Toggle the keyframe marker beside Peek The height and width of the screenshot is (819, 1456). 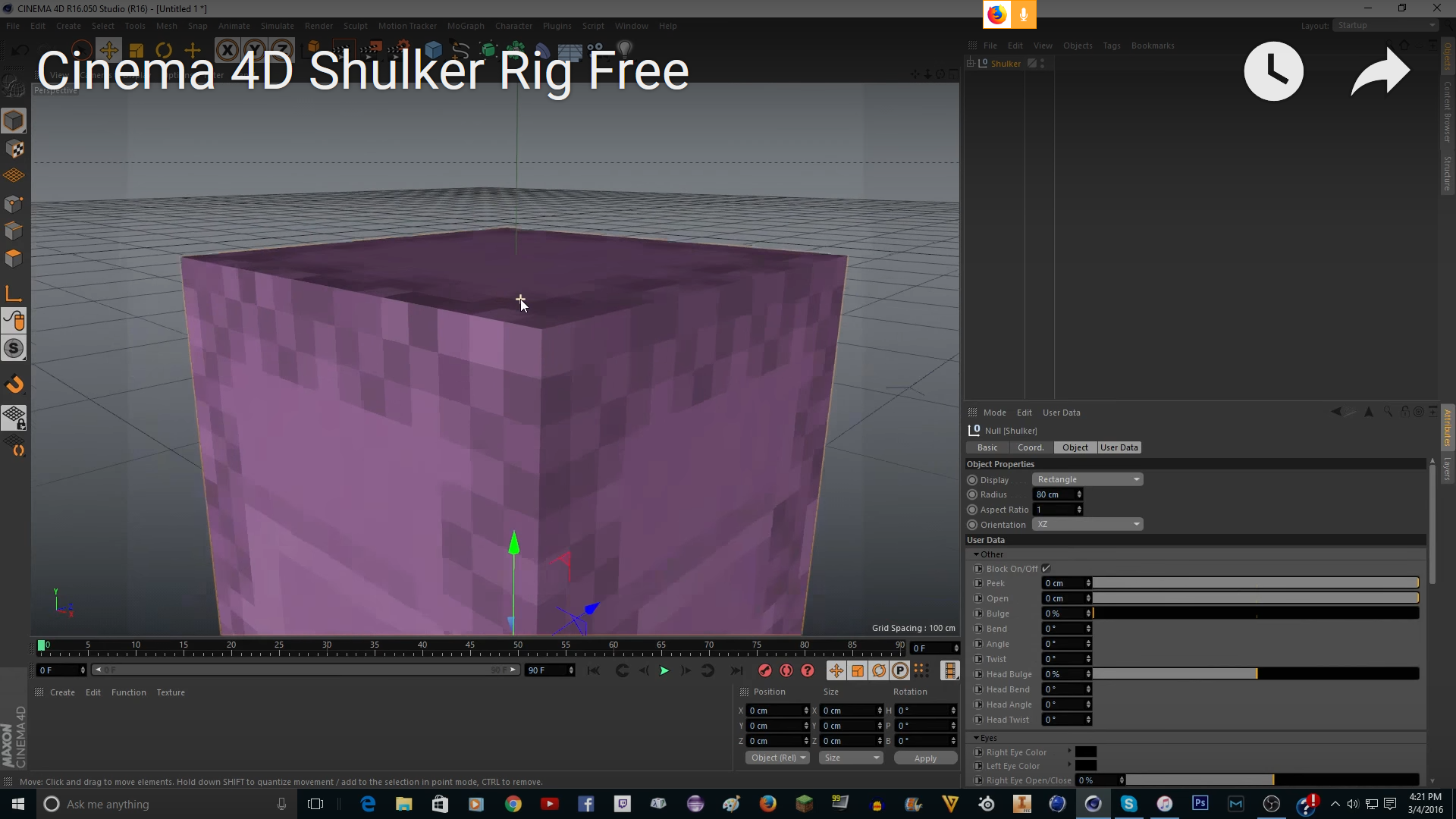(x=978, y=583)
